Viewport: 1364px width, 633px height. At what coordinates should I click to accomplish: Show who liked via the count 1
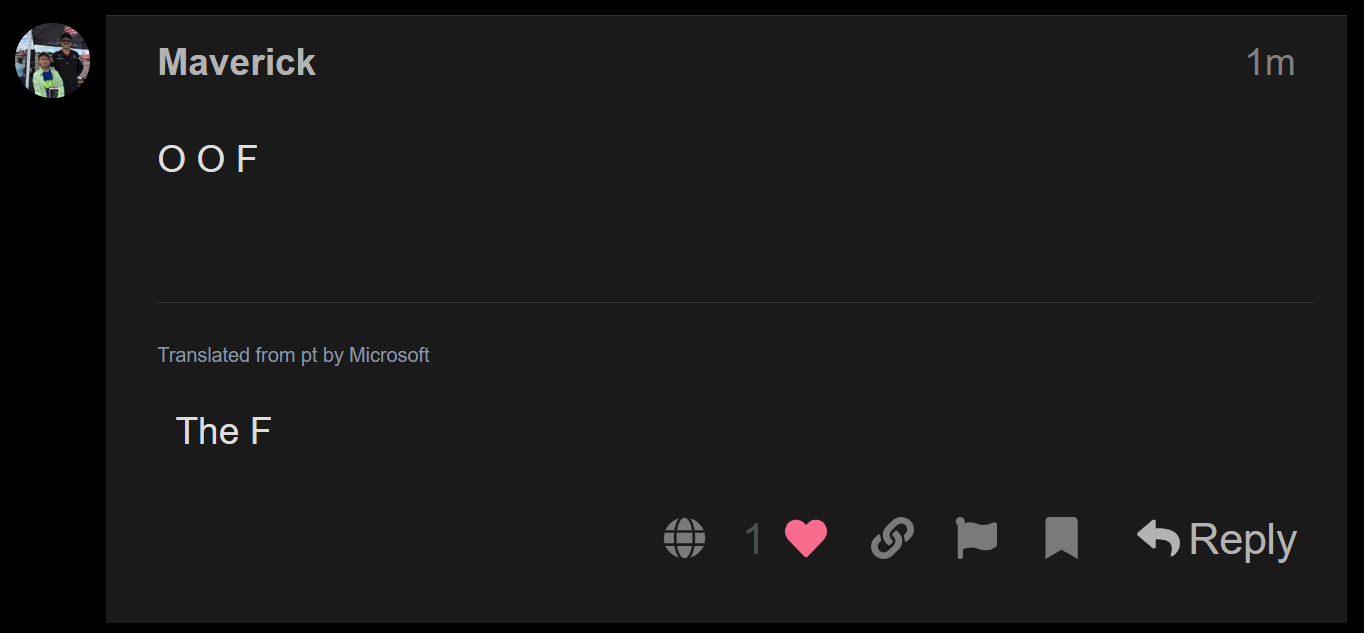[x=753, y=540]
